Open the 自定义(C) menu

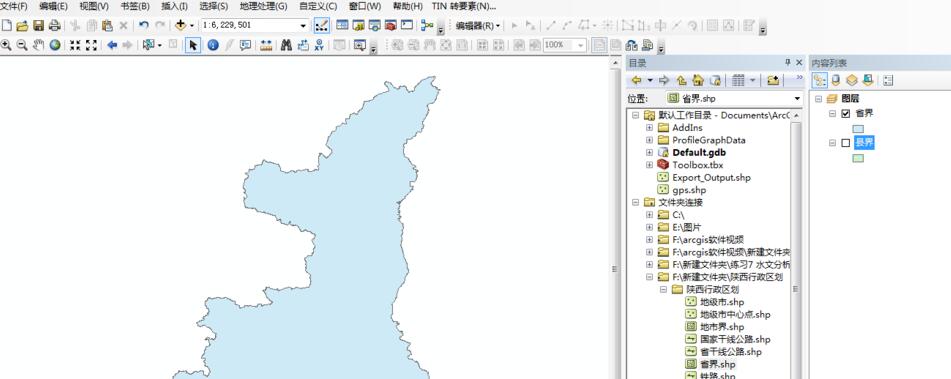318,6
